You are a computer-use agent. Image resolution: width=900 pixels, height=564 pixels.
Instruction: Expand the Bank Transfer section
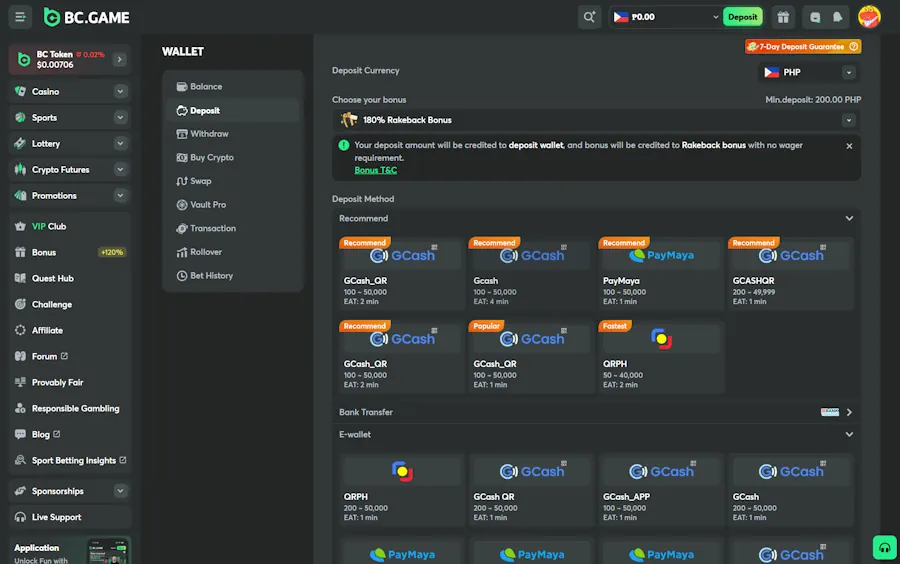point(849,412)
